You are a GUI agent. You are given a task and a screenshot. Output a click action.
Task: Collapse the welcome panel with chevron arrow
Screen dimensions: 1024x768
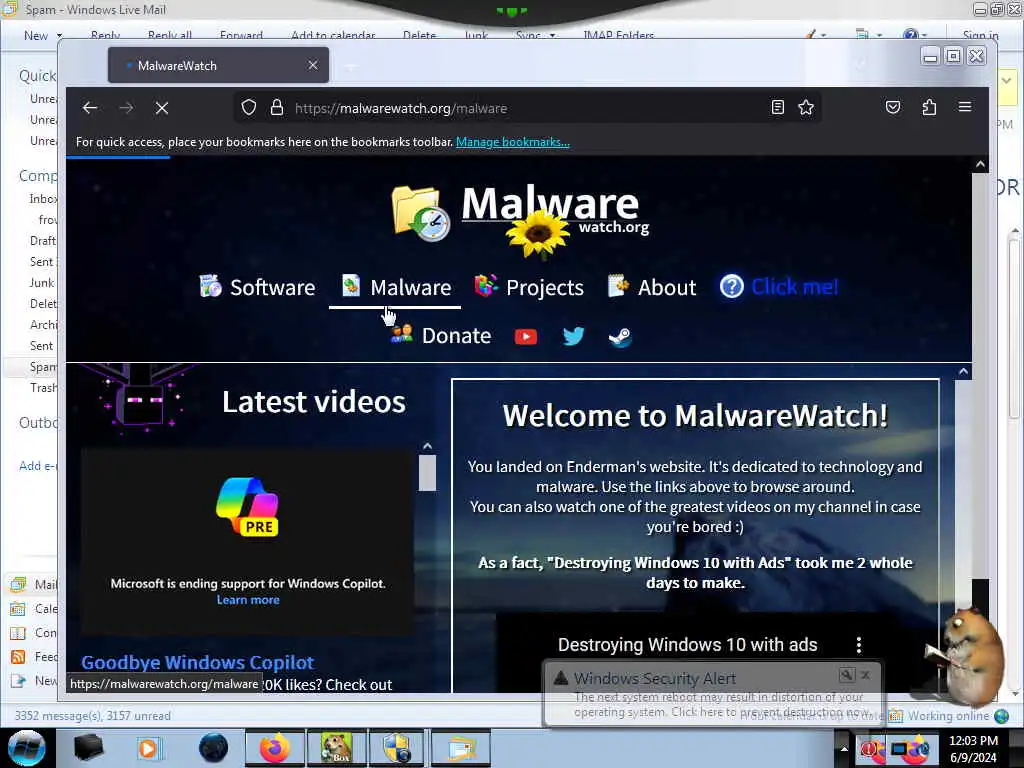963,372
